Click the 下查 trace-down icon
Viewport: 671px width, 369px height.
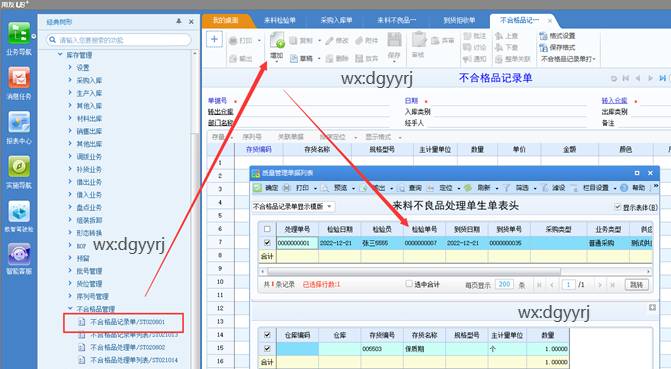(x=499, y=48)
